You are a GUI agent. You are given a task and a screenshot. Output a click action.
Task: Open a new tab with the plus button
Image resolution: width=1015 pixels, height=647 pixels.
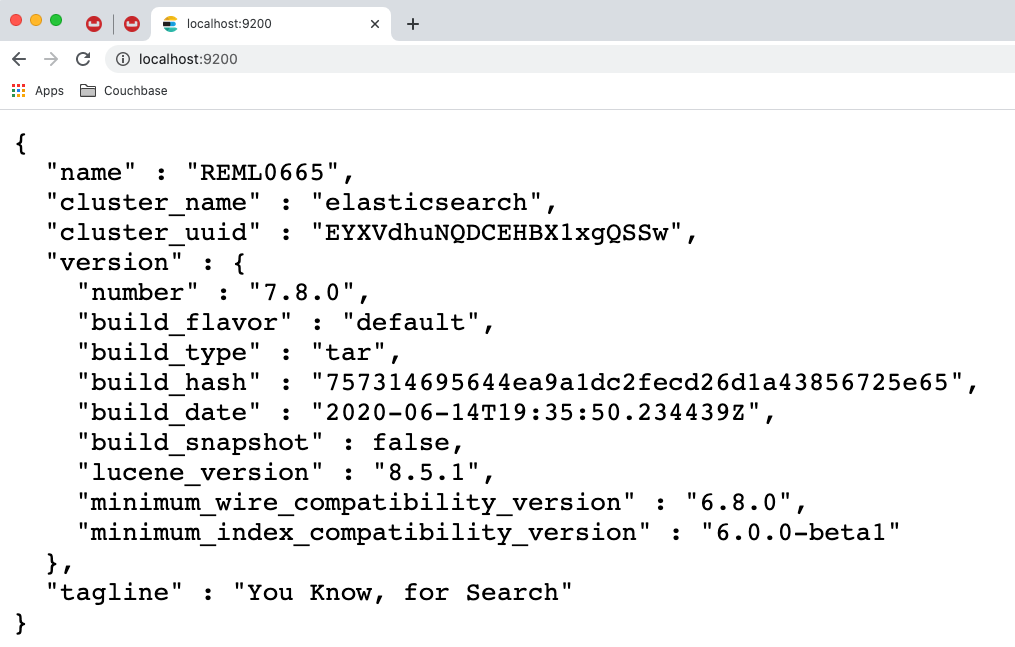tap(412, 23)
